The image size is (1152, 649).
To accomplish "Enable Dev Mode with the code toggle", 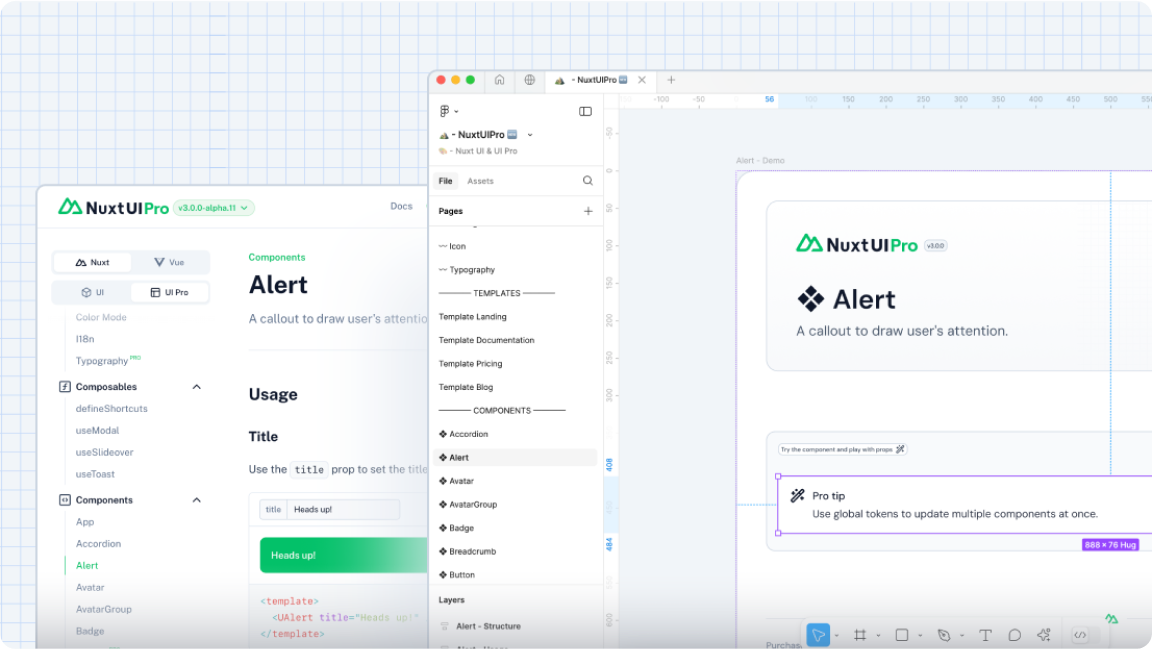I will pyautogui.click(x=1080, y=634).
